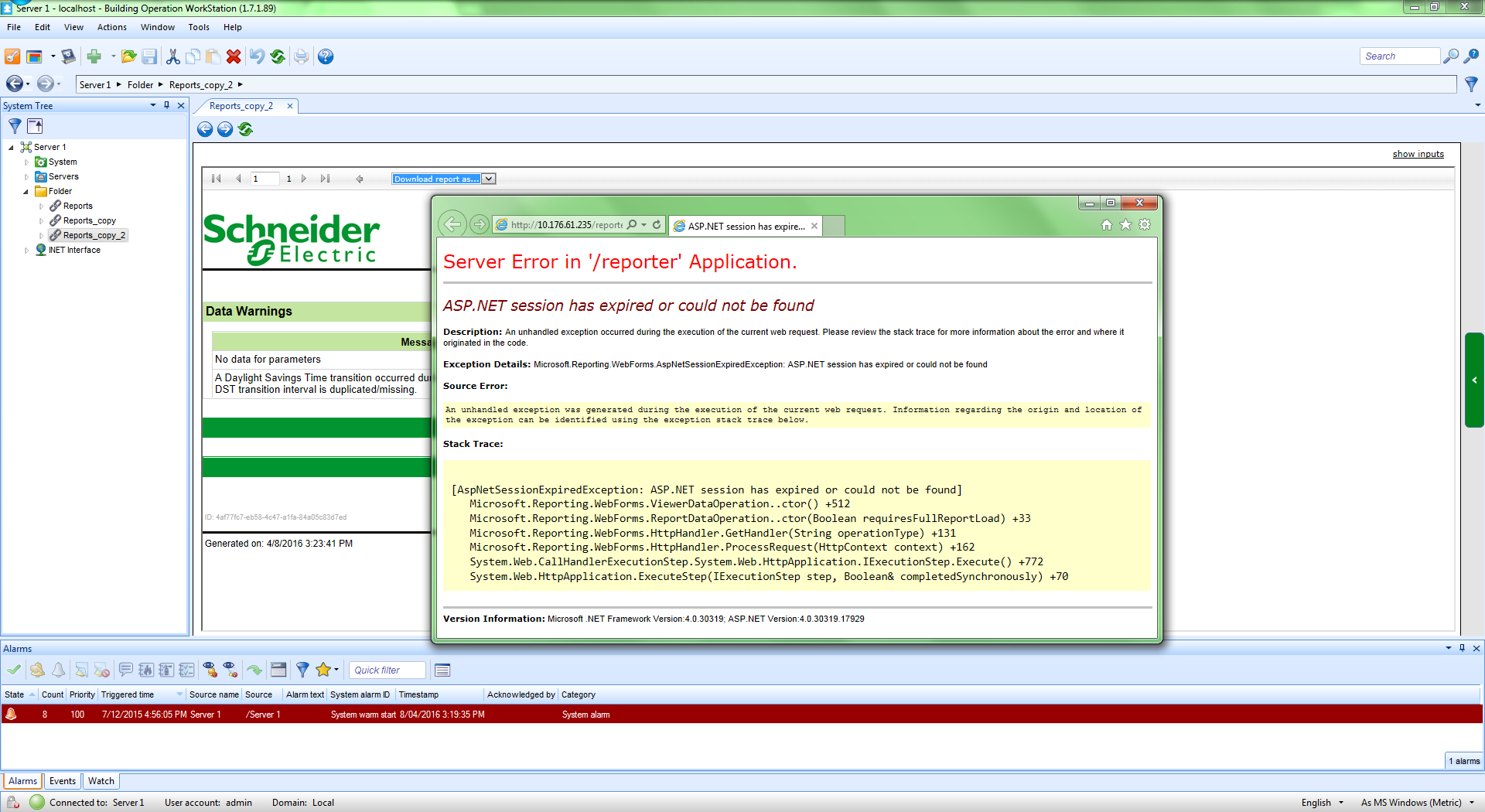Image resolution: width=1485 pixels, height=812 pixels.
Task: Click the Print icon in toolbar
Action: (x=302, y=56)
